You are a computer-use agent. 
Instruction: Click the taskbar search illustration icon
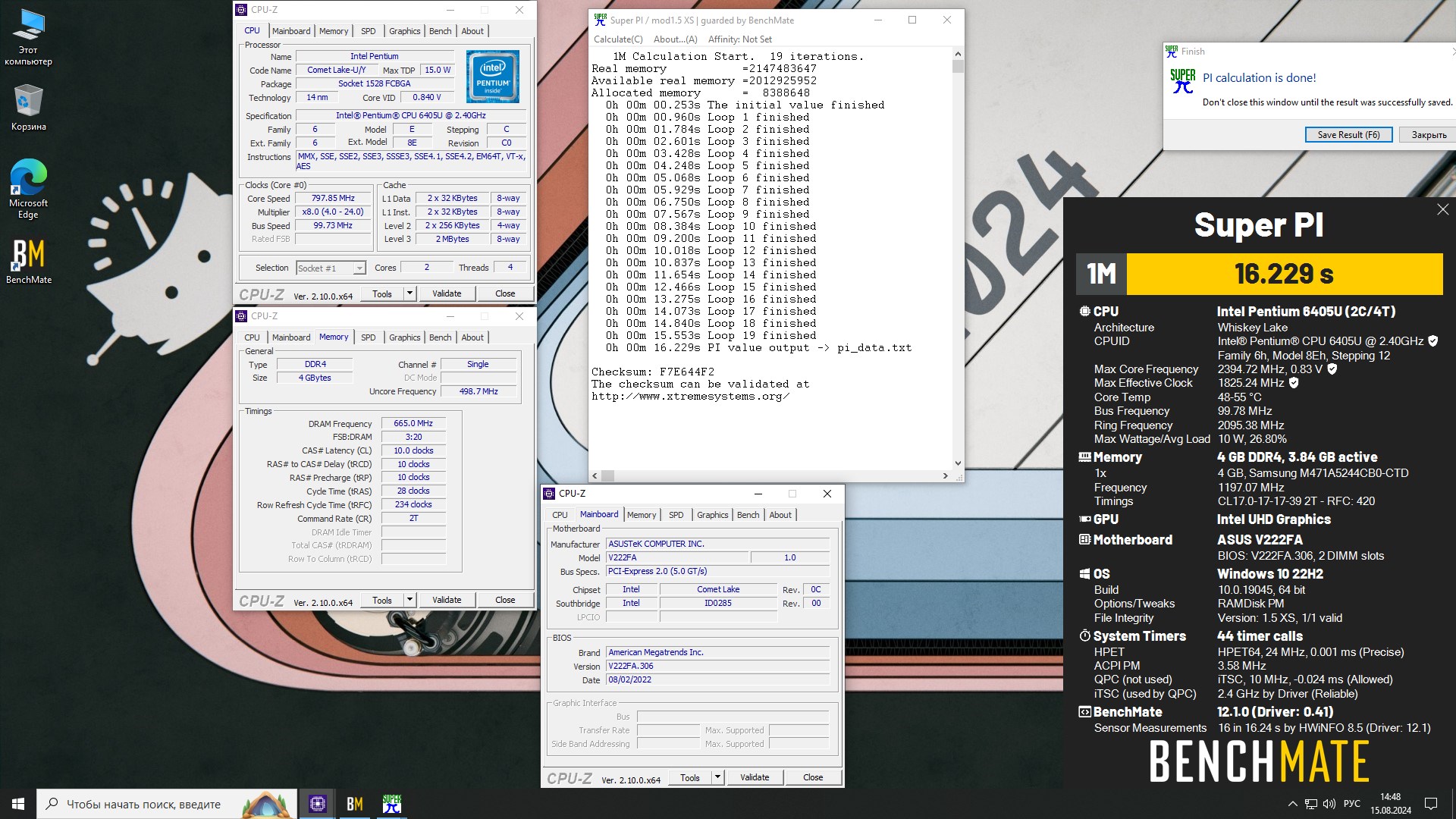pyautogui.click(x=270, y=804)
